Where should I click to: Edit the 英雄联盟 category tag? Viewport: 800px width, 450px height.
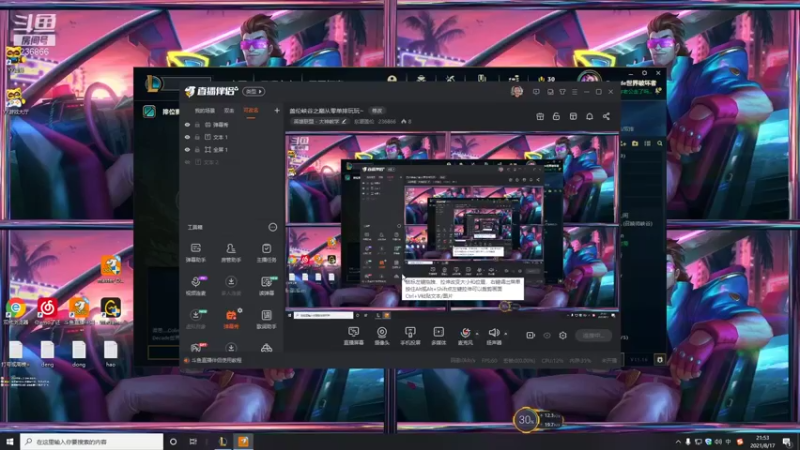tap(319, 121)
